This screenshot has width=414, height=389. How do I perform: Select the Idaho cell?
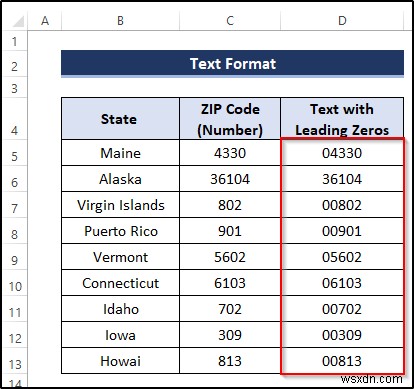click(x=120, y=309)
